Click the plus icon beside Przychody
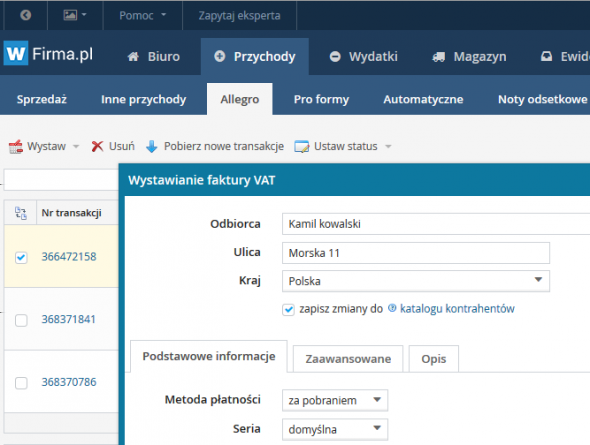 coord(219,56)
